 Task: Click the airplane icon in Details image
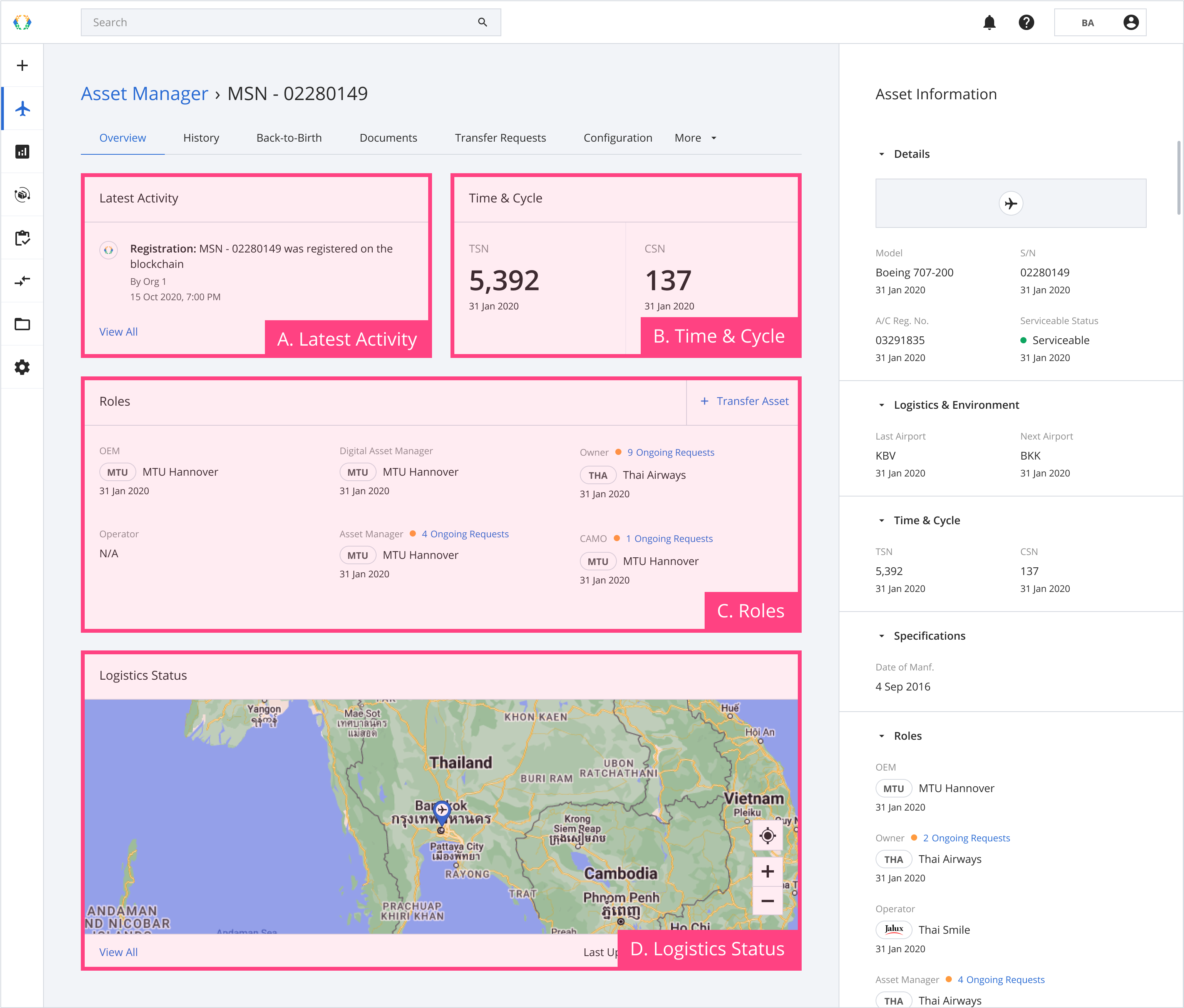click(x=1011, y=203)
